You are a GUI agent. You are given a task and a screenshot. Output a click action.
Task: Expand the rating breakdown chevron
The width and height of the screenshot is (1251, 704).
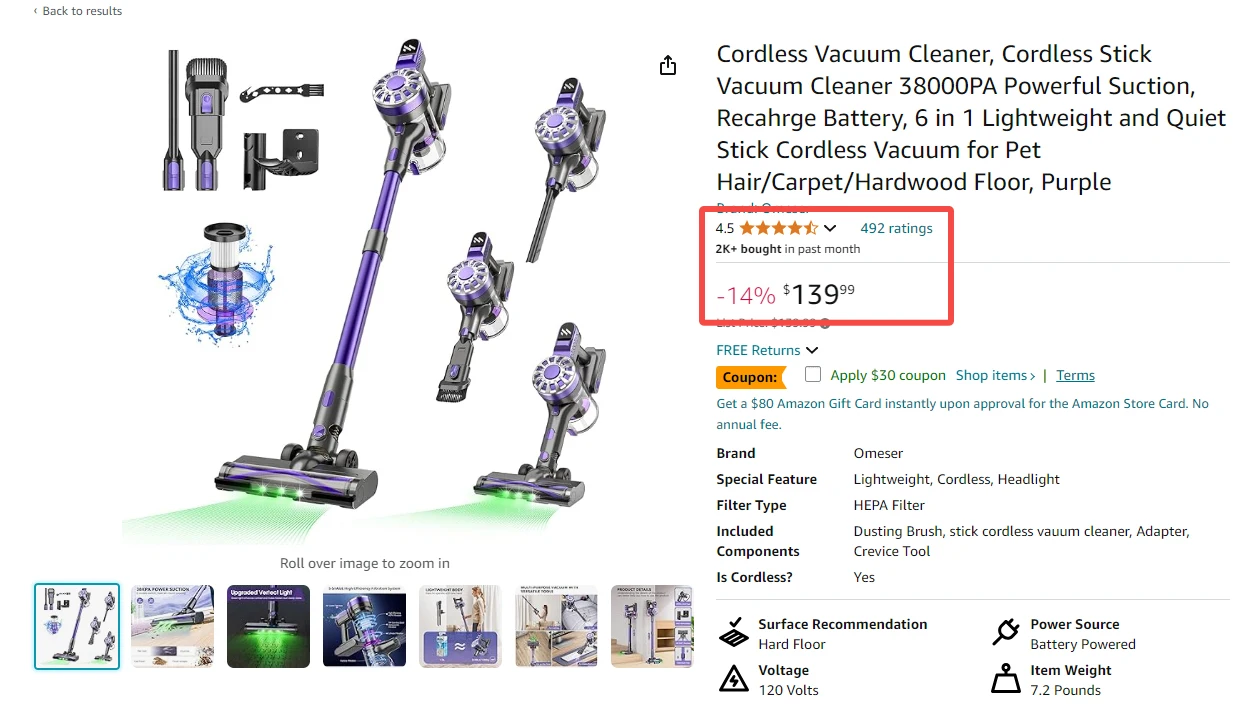[830, 228]
